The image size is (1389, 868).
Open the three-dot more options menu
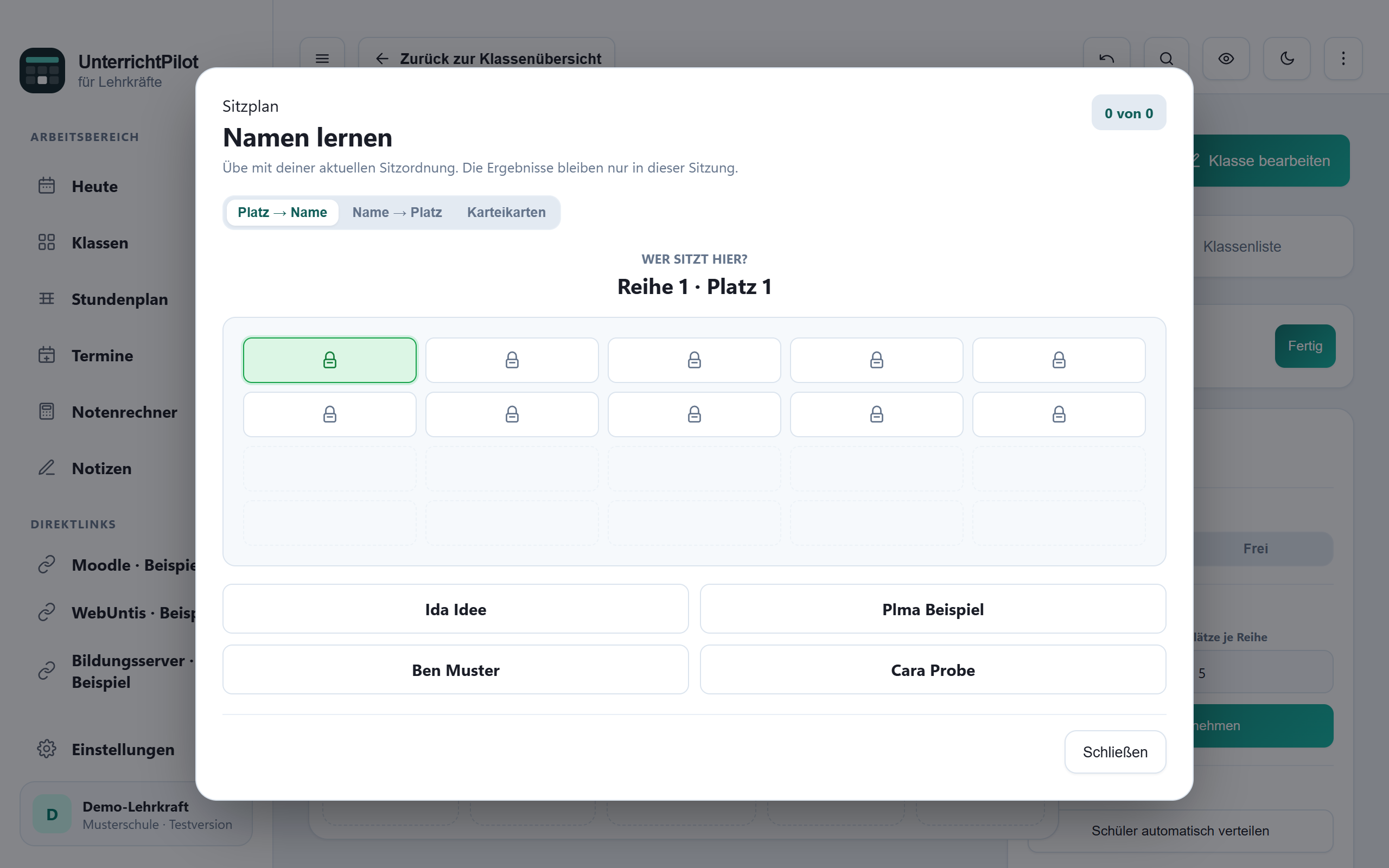coord(1343,59)
